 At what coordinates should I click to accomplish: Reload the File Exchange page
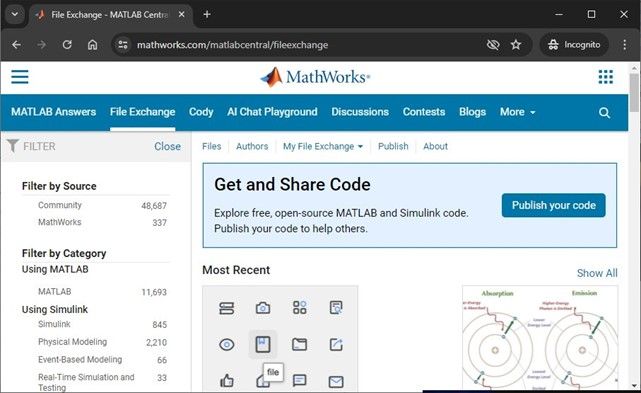coord(67,45)
